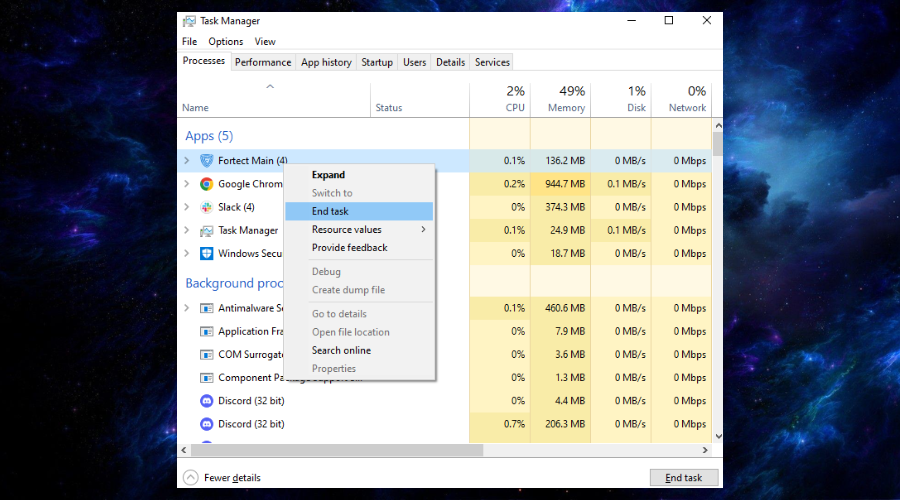Choose End task in the context menu

359,211
